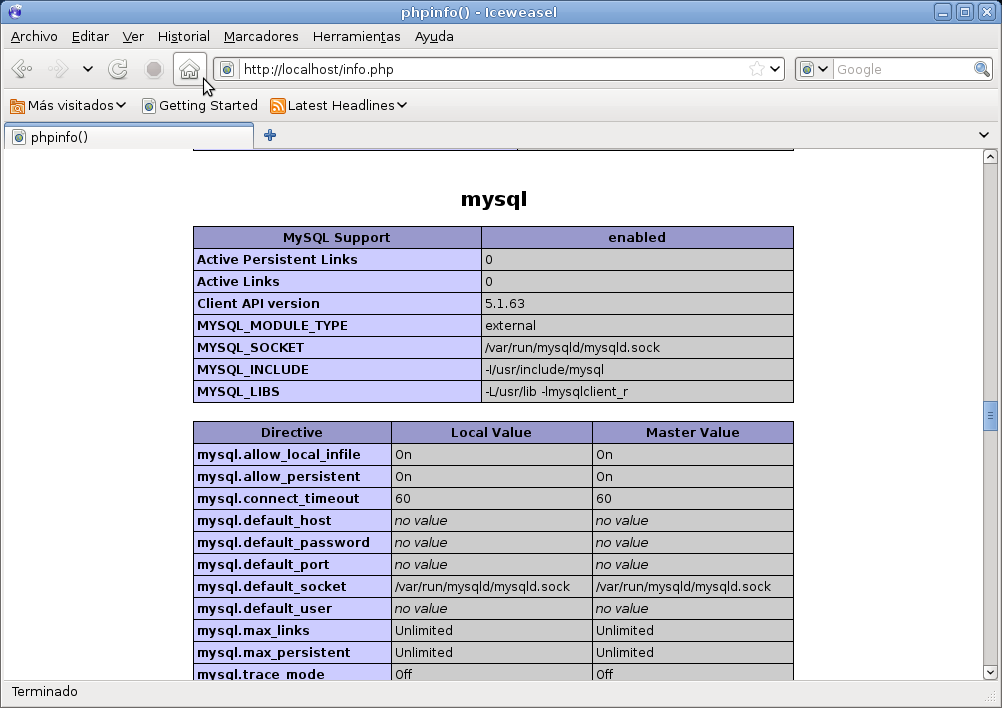Viewport: 1002px width, 708px height.
Task: Open the home page with the Home icon
Action: click(x=188, y=69)
